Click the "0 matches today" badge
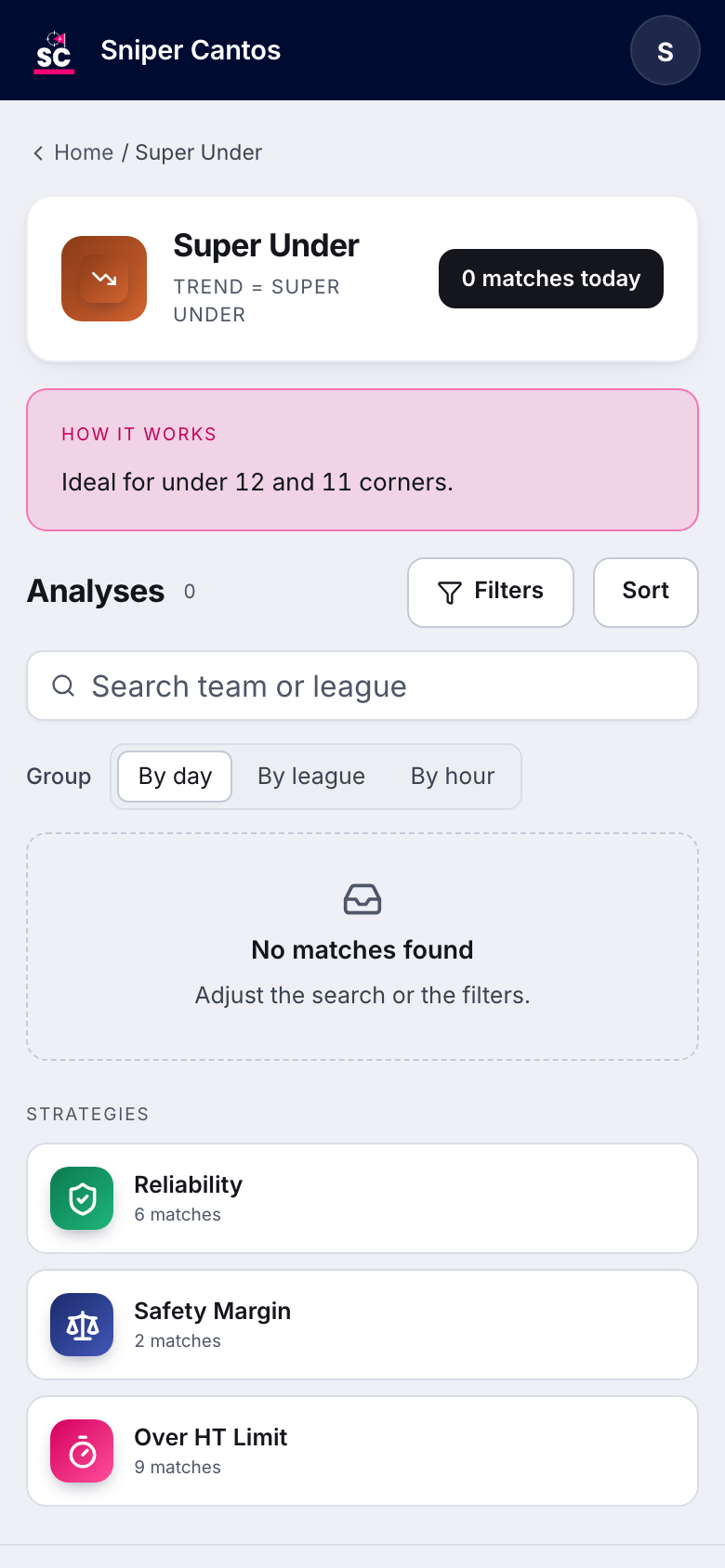The width and height of the screenshot is (725, 1568). [x=551, y=279]
